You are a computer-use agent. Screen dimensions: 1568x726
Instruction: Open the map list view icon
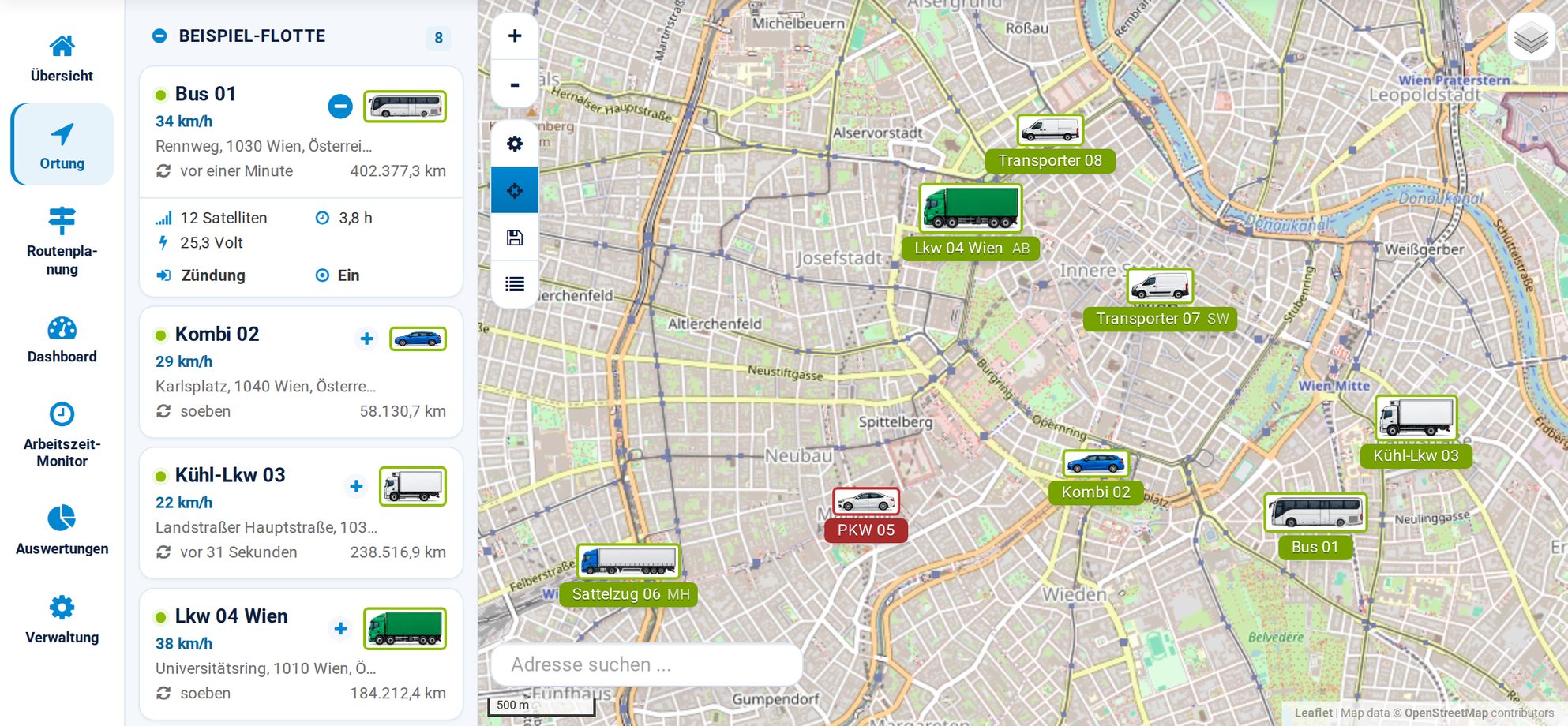(515, 284)
